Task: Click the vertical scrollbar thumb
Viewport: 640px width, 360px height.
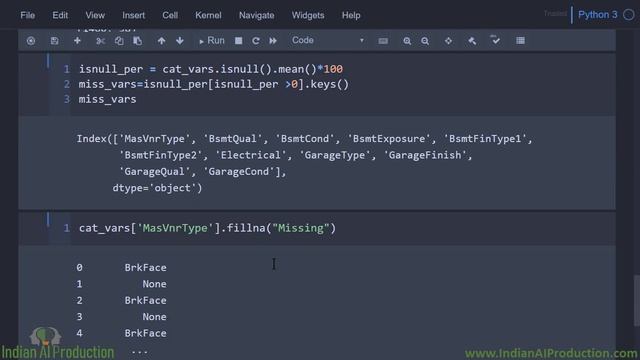Action: coord(636,301)
